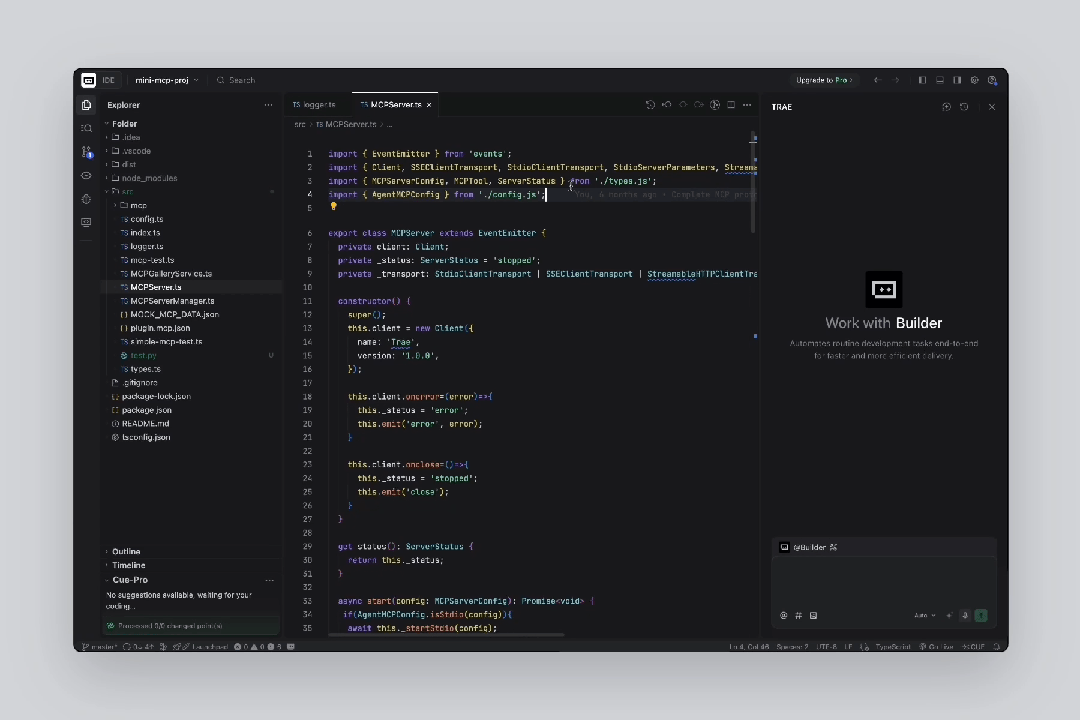Screen dimensions: 1080x720
Task: Open the Auto model dropdown in chat
Action: tap(924, 615)
